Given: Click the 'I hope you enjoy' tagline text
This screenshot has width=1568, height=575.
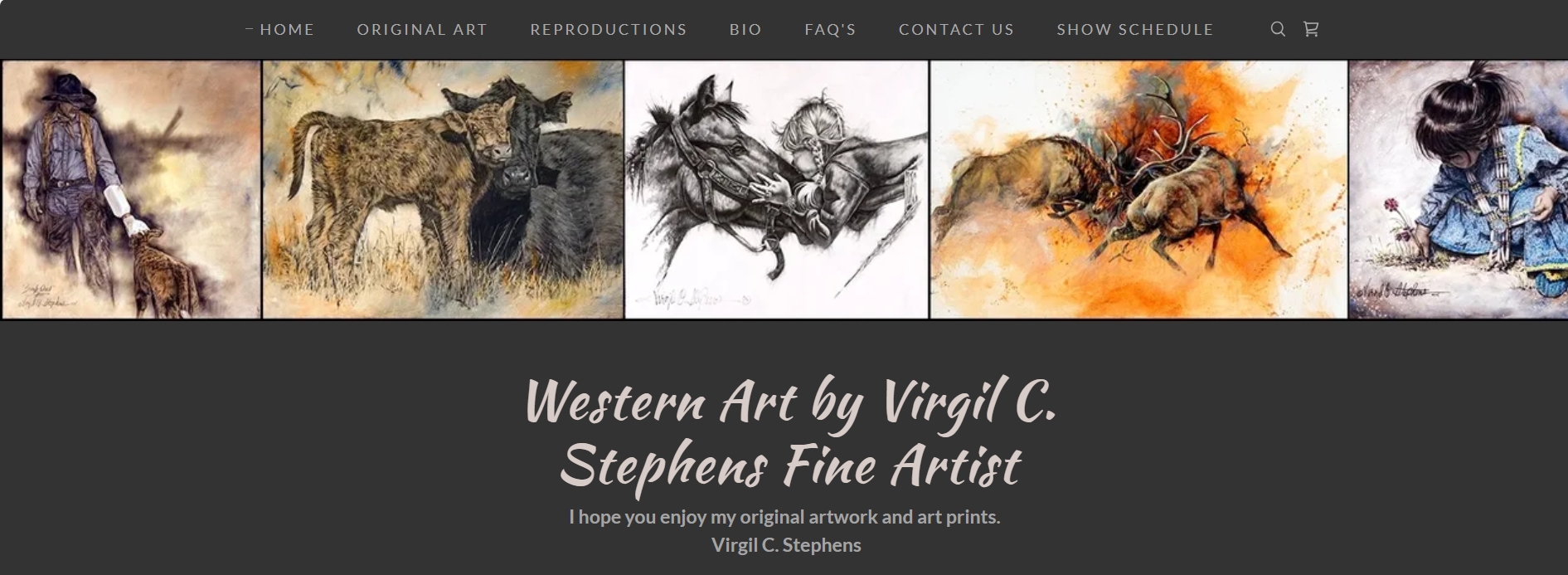Looking at the screenshot, I should click(784, 517).
